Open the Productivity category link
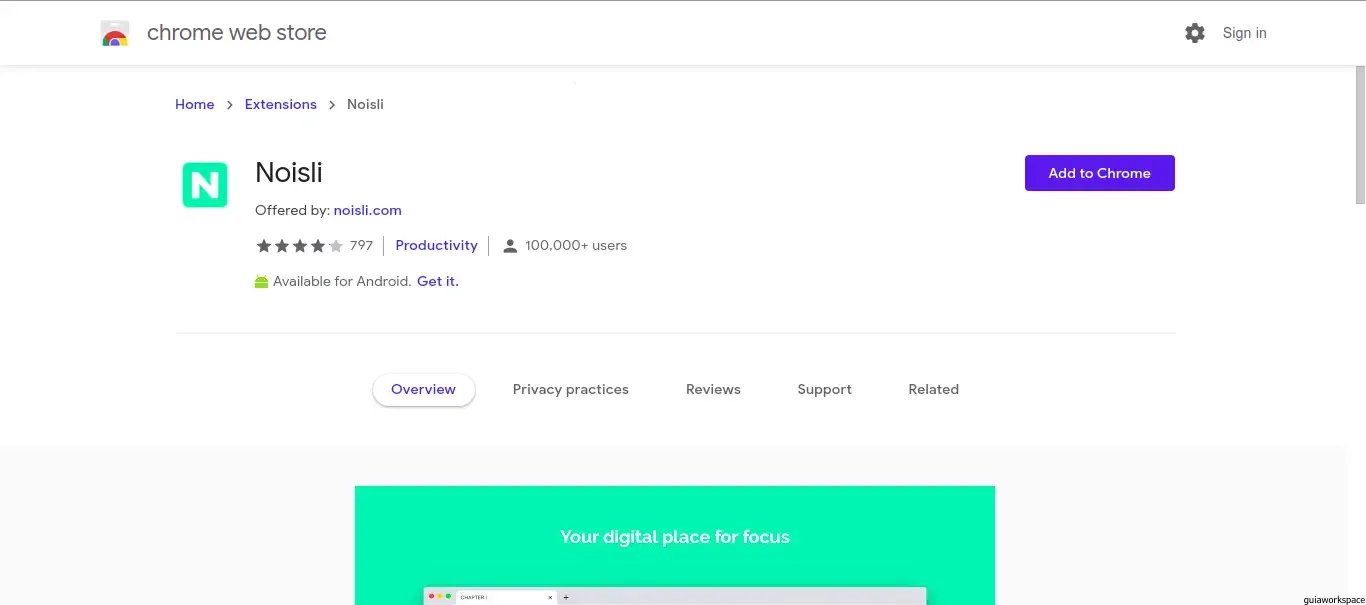 point(436,245)
